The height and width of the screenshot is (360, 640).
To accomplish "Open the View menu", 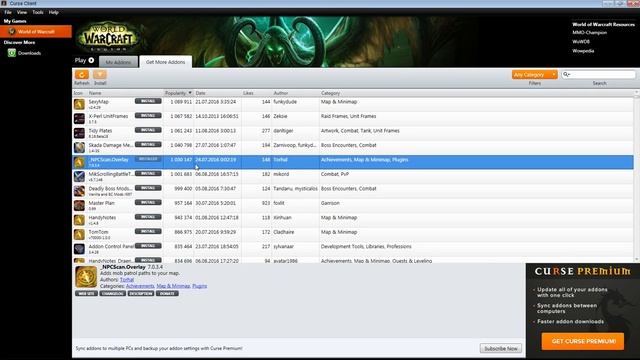I will point(22,12).
